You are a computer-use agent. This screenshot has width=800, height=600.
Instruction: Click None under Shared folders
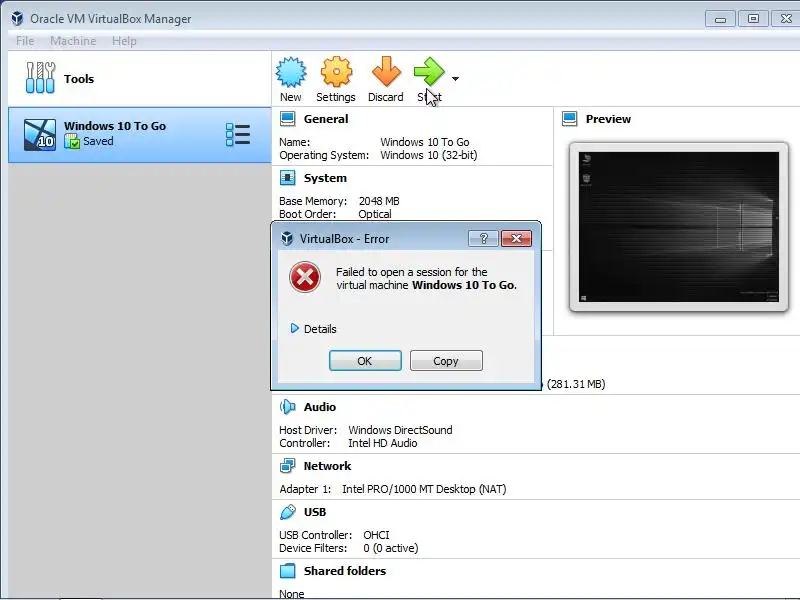(x=292, y=594)
